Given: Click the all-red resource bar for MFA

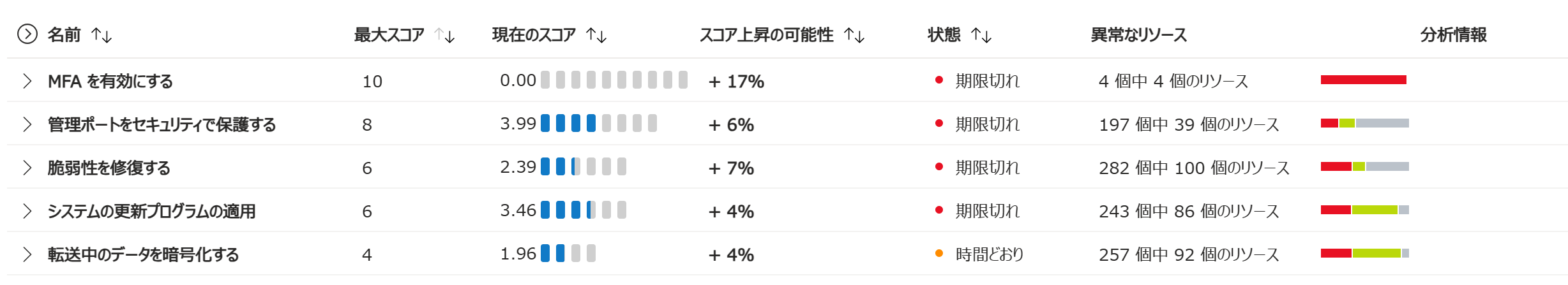Looking at the screenshot, I should pos(1364,80).
